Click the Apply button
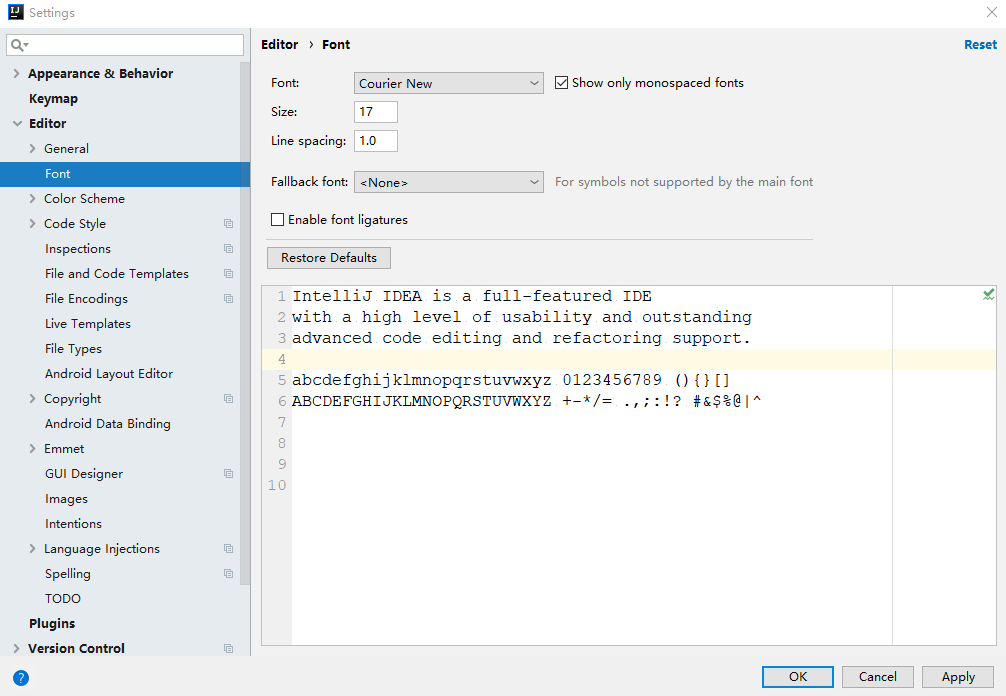 coord(958,677)
